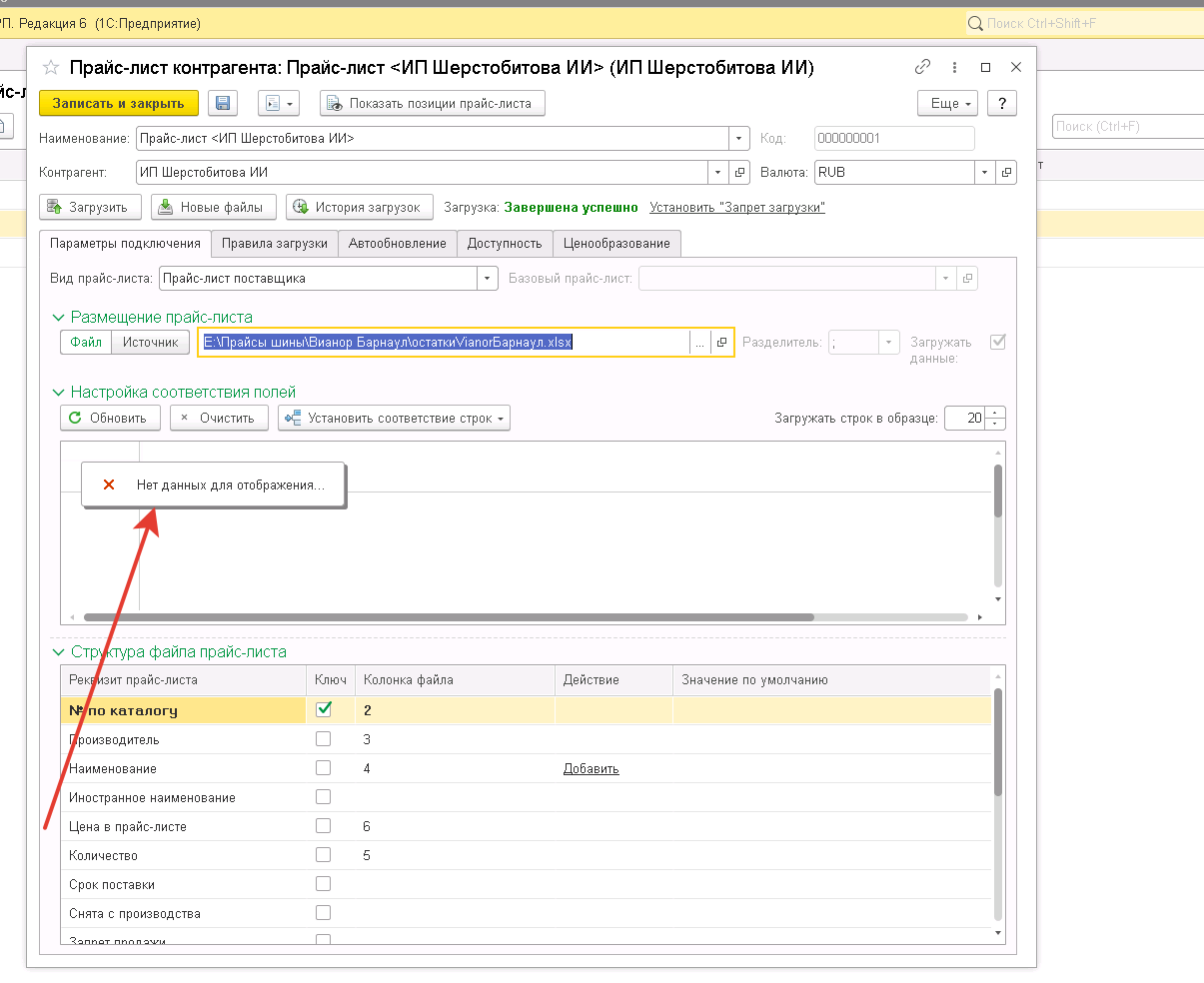Open the Валюта RUB record with its open icon
This screenshot has height=983, width=1204.
pyautogui.click(x=1006, y=173)
